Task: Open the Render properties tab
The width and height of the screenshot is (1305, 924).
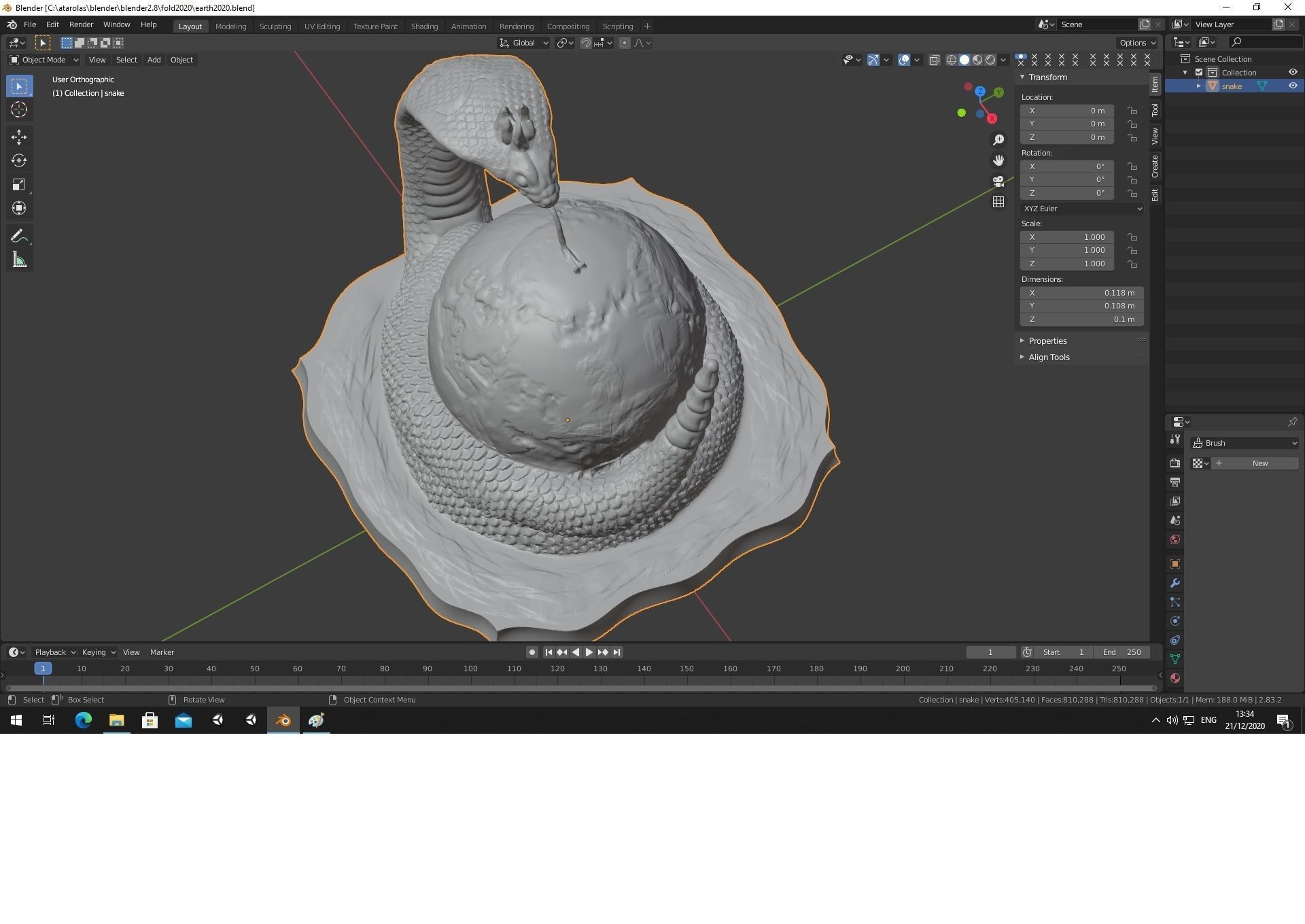Action: point(1175,463)
